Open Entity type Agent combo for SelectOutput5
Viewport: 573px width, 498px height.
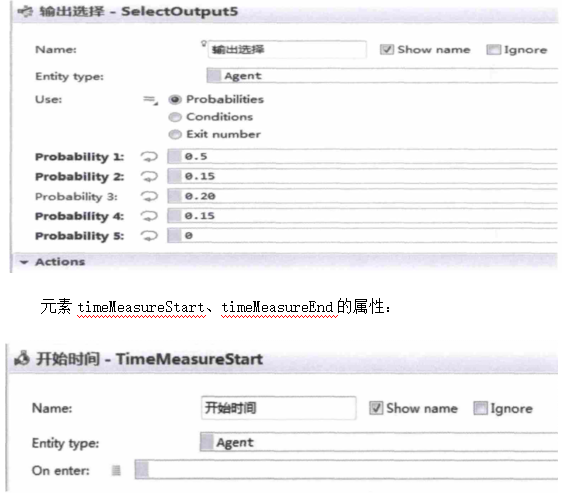382,76
